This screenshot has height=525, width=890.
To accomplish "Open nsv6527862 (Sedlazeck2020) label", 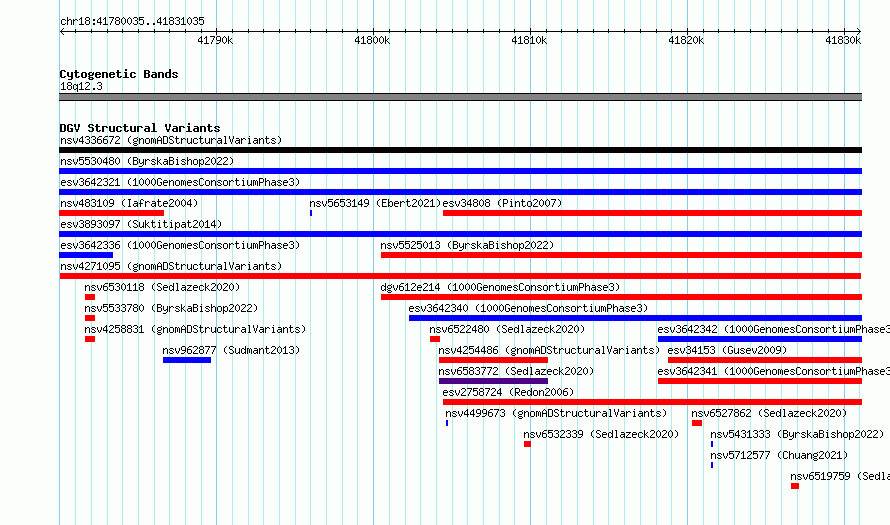I will click(769, 413).
